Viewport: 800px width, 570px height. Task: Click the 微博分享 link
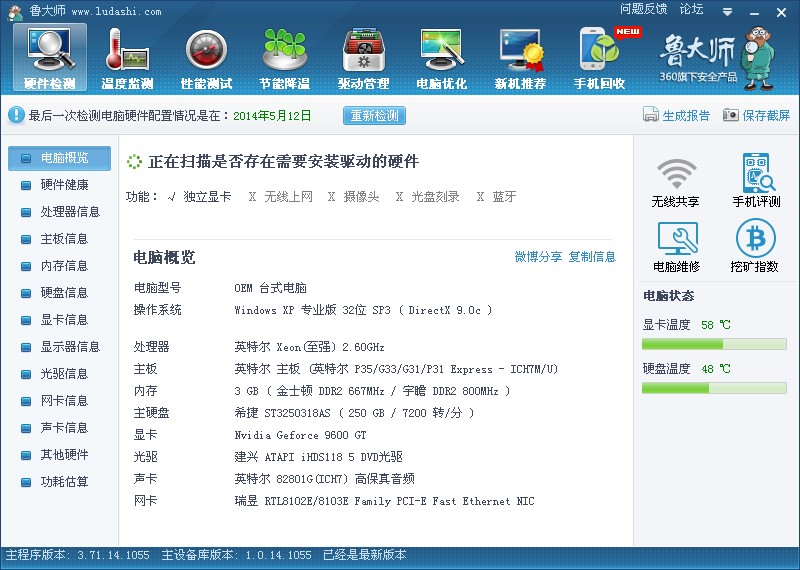538,257
